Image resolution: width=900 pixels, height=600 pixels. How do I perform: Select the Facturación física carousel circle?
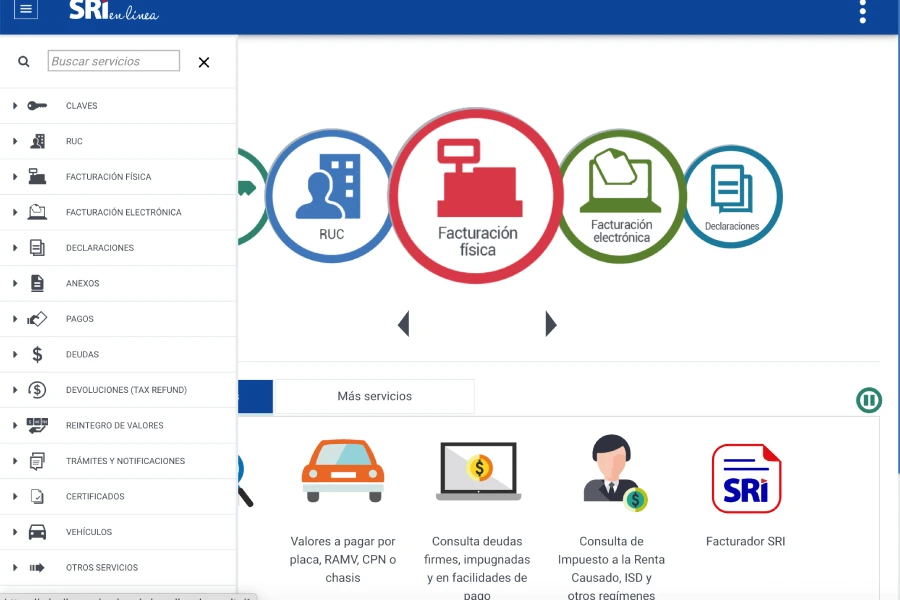pyautogui.click(x=476, y=196)
